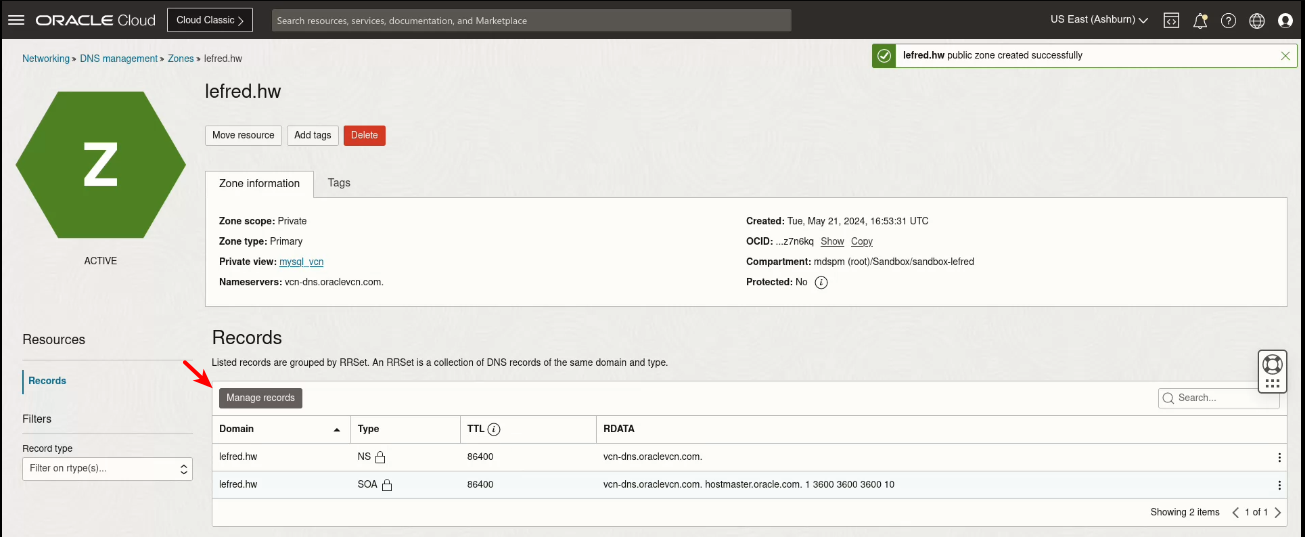Click the top resource search field
The height and width of the screenshot is (537, 1305).
pos(531,20)
